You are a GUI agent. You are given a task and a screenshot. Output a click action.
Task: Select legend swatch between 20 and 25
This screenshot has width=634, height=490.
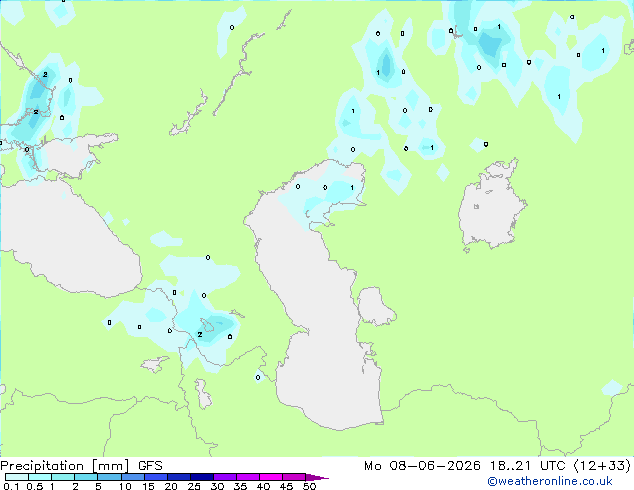point(178,477)
